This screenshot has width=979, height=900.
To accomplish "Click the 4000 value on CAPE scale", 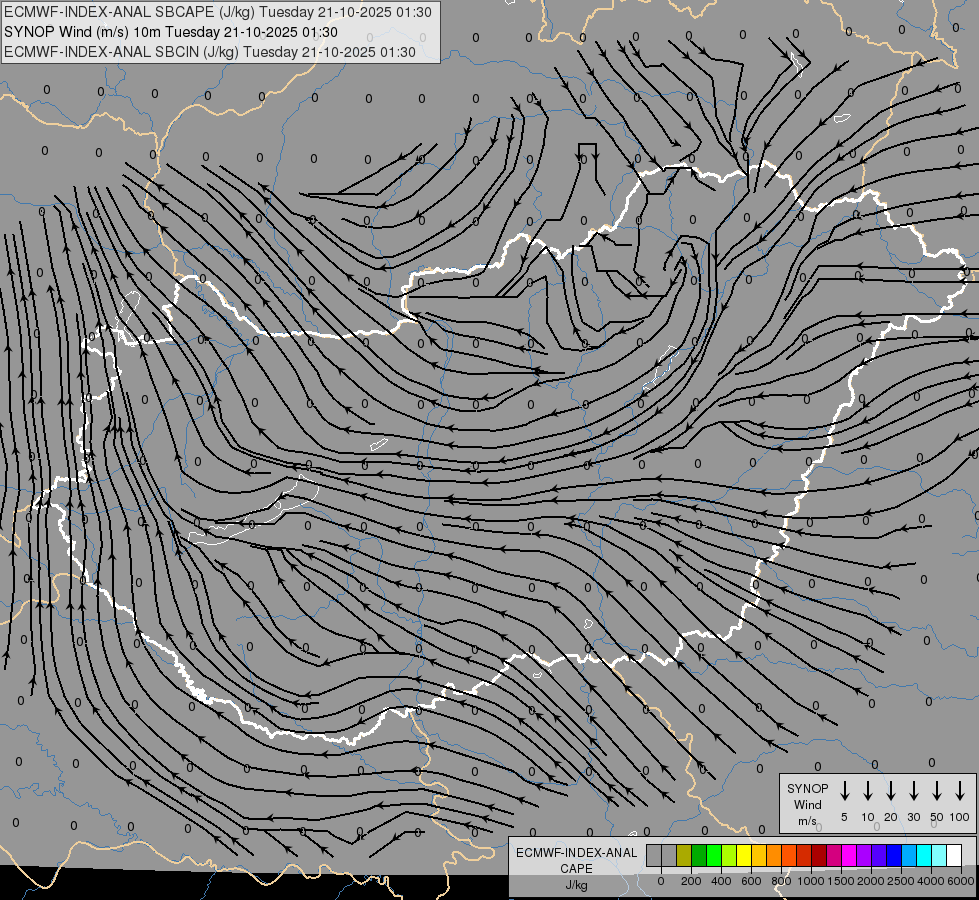I will point(931,881).
